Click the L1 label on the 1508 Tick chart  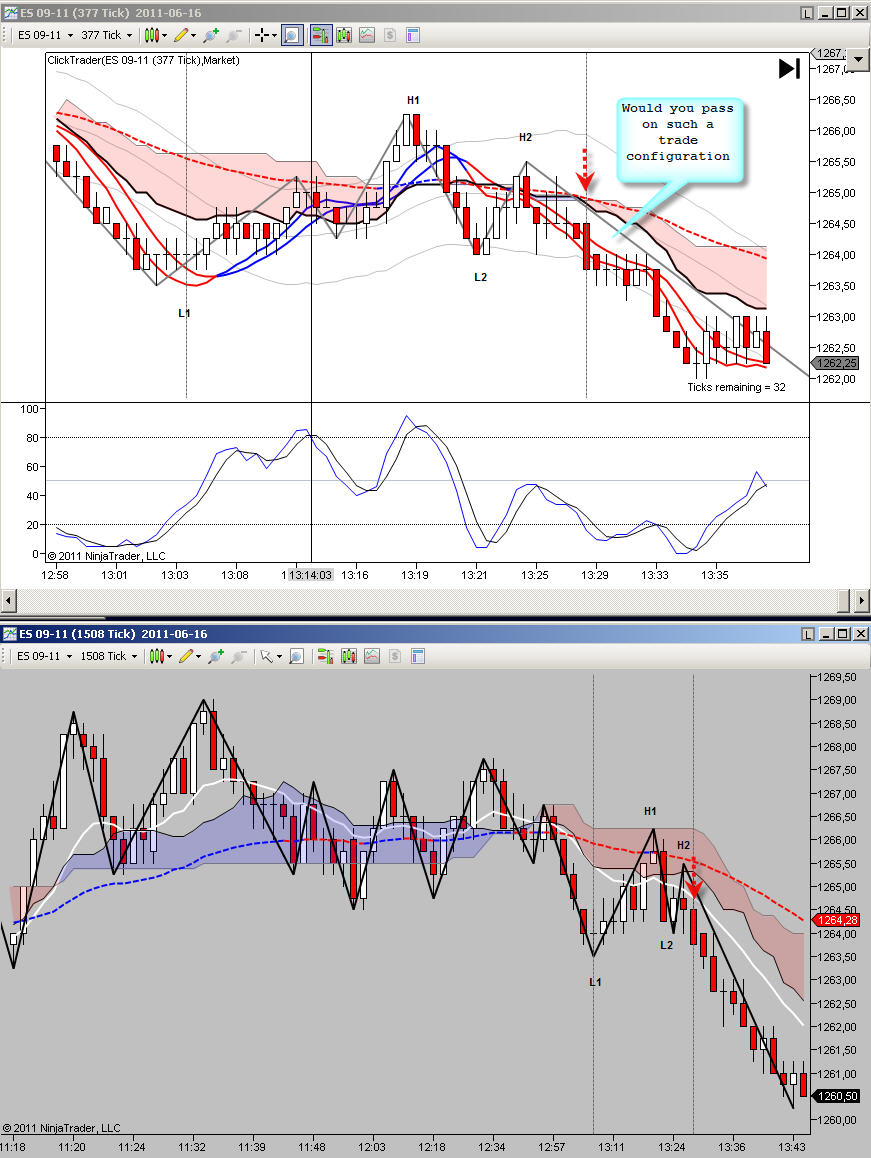(x=595, y=981)
